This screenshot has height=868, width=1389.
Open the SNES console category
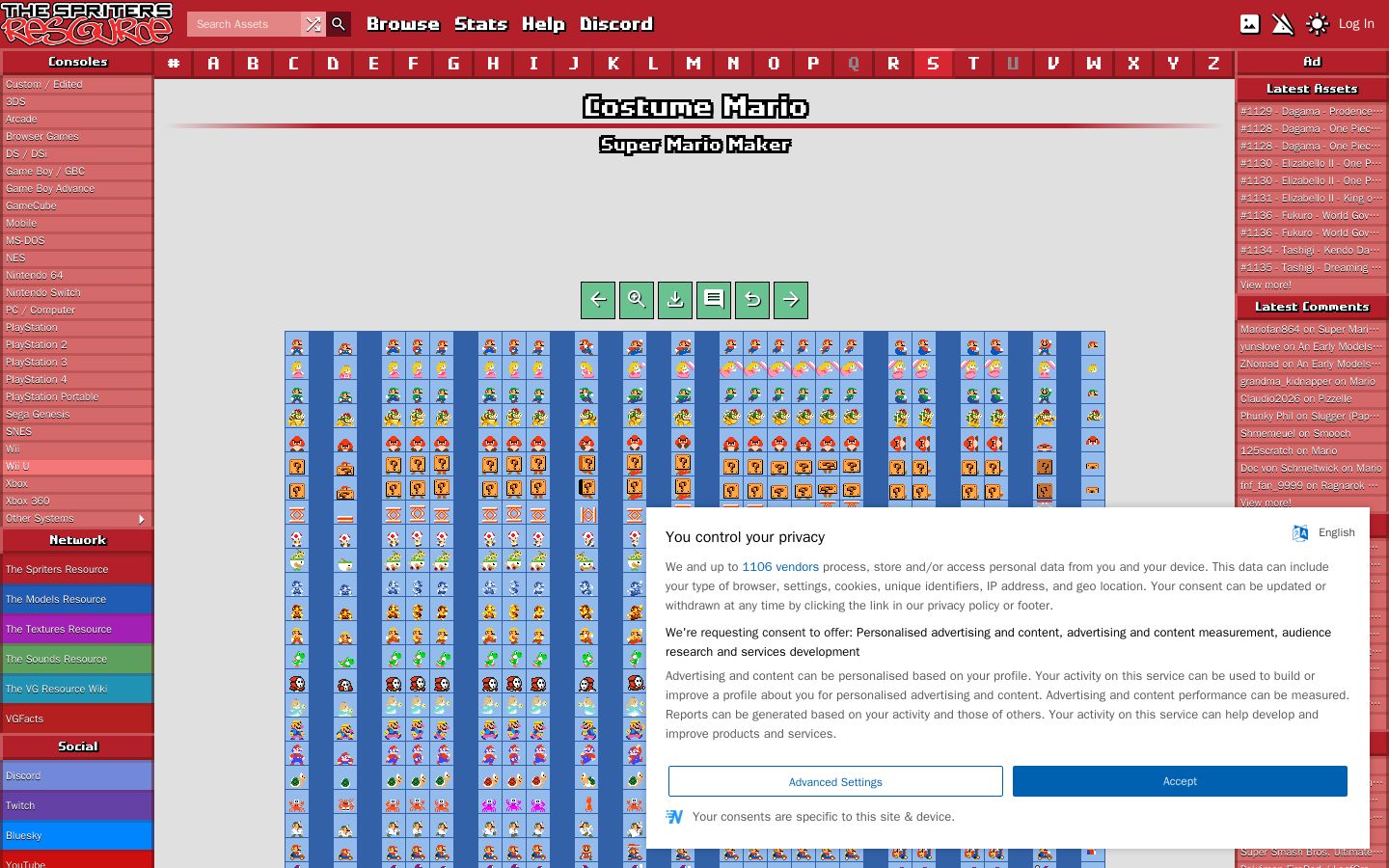coord(77,432)
